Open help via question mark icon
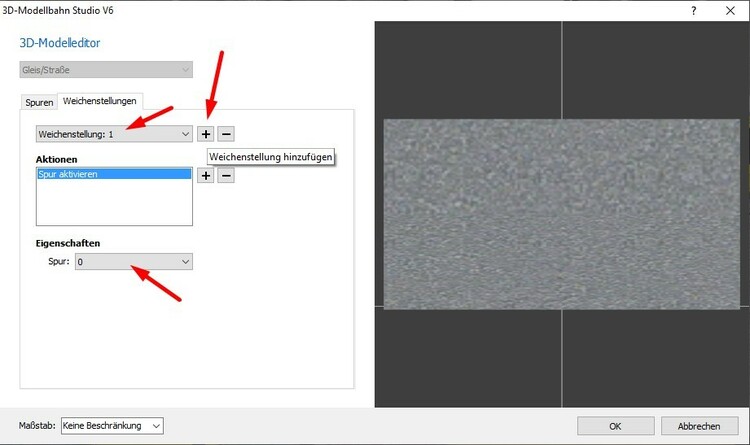This screenshot has width=750, height=445. click(694, 11)
